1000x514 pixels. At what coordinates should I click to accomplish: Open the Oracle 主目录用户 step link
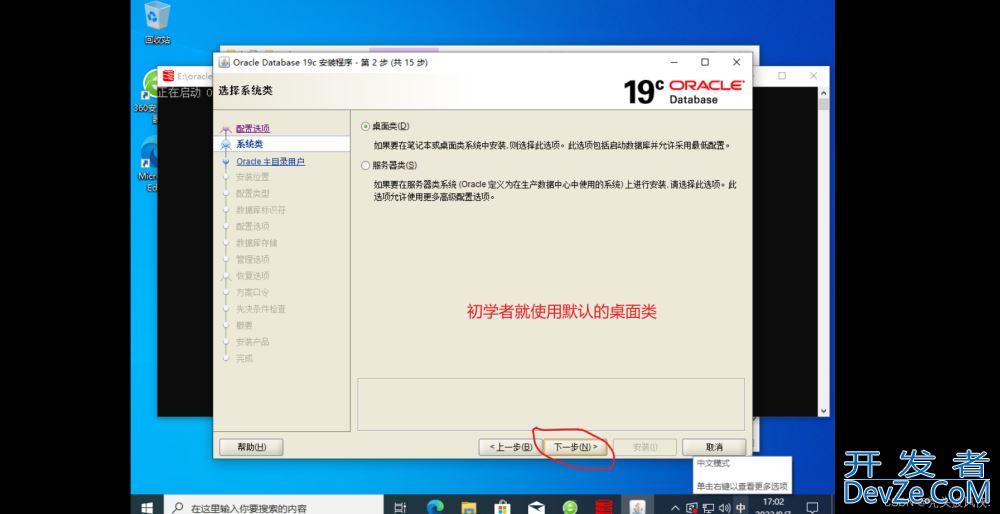tap(270, 161)
